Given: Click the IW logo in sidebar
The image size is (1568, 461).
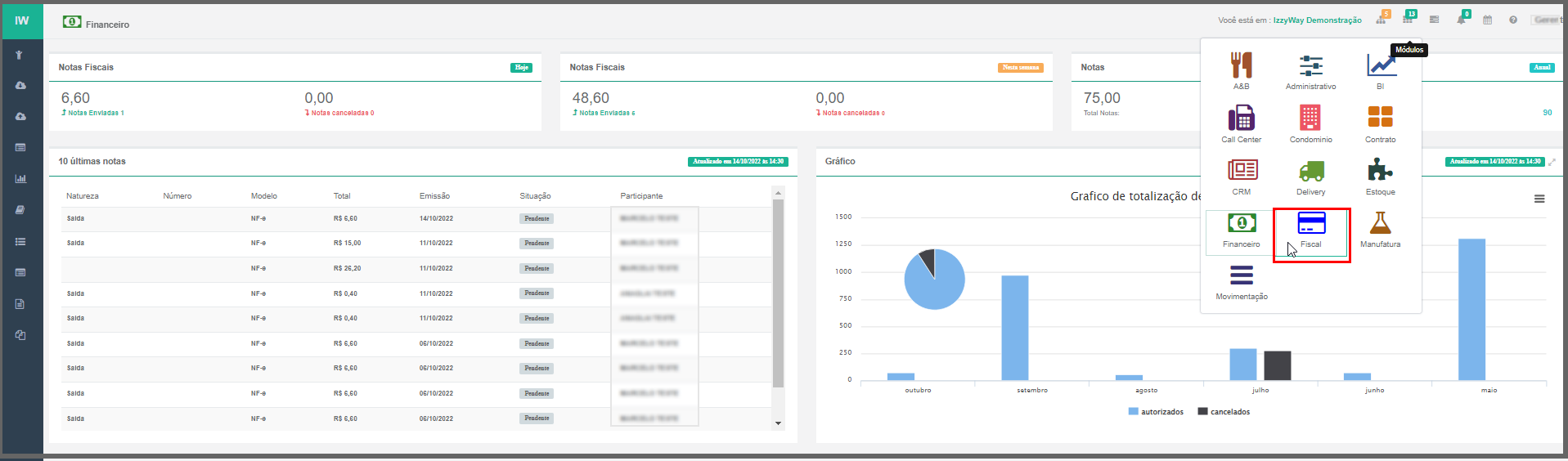Looking at the screenshot, I should point(22,20).
